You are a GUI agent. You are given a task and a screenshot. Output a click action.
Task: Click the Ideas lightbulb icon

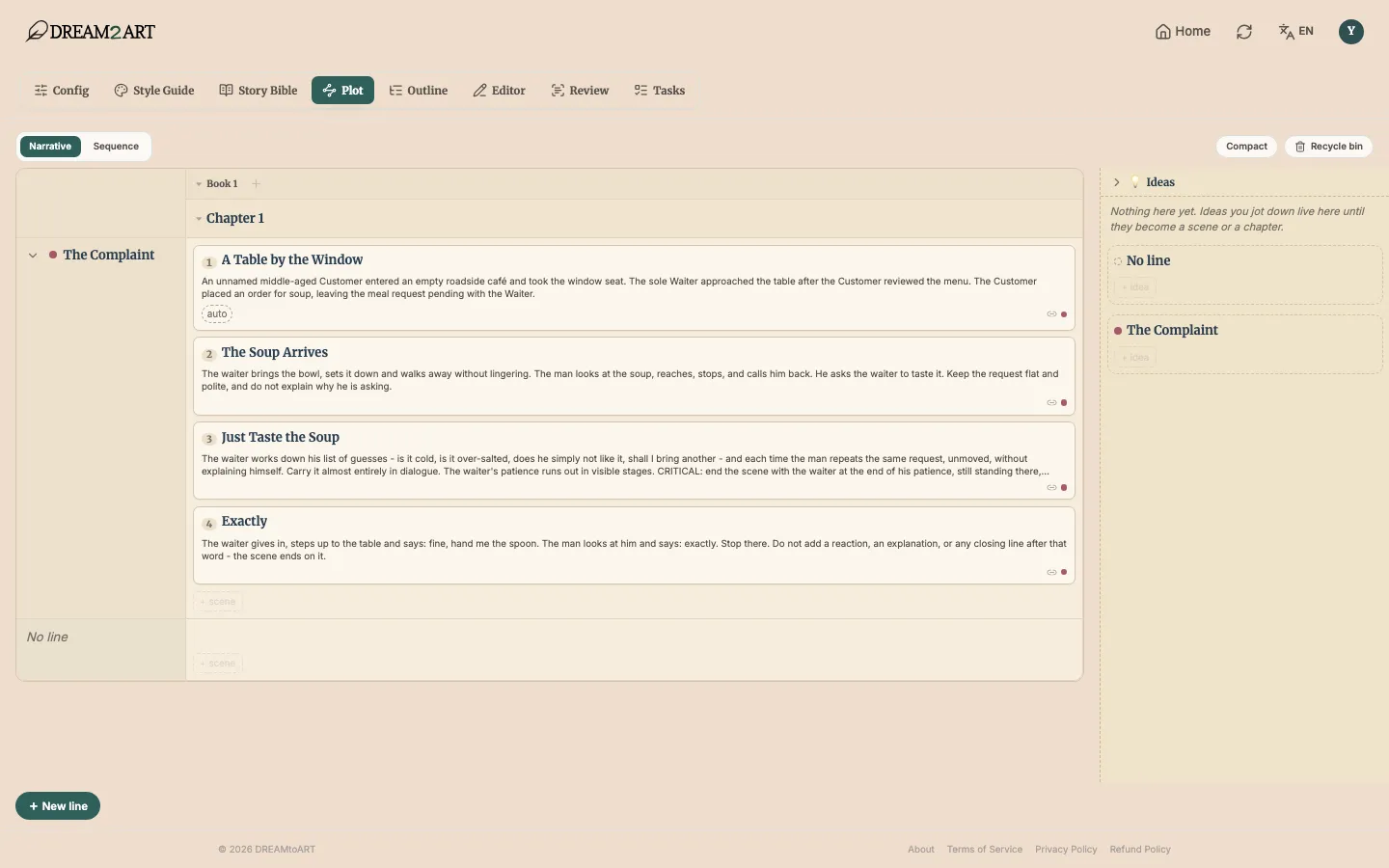pyautogui.click(x=1135, y=182)
